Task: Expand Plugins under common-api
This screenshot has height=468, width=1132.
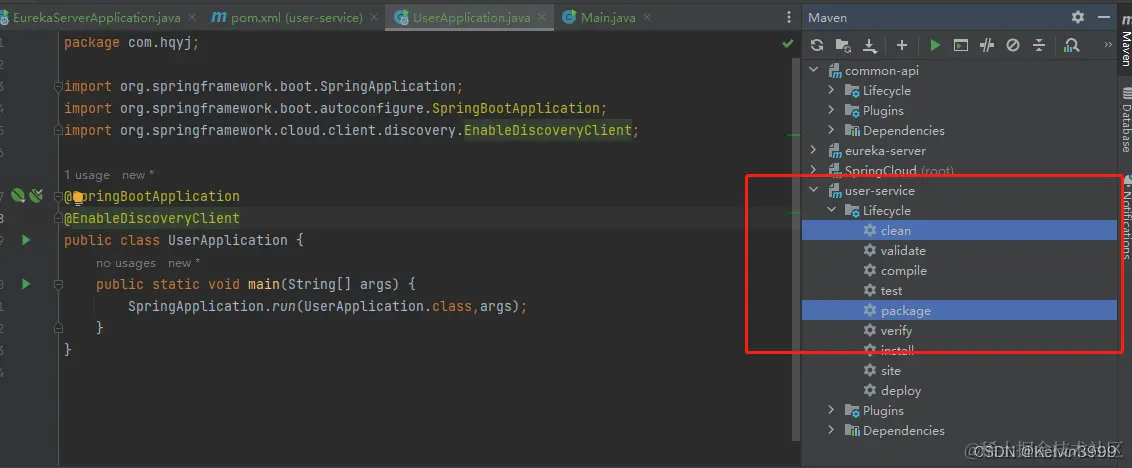Action: pos(831,110)
